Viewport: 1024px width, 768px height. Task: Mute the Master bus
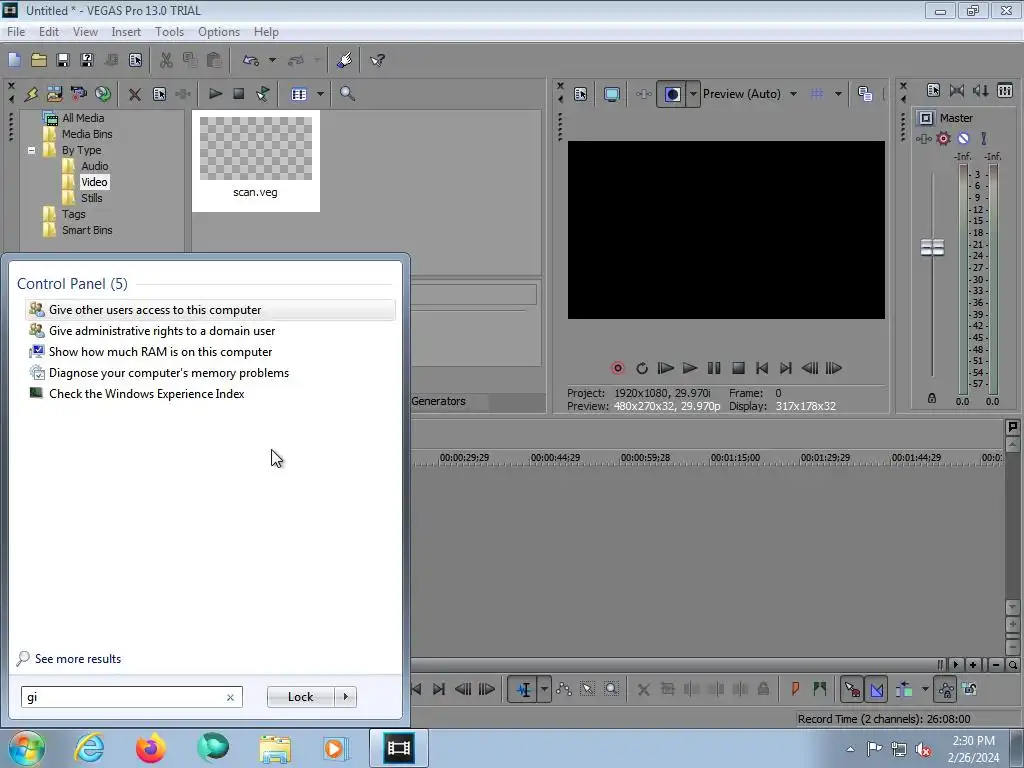tap(963, 138)
